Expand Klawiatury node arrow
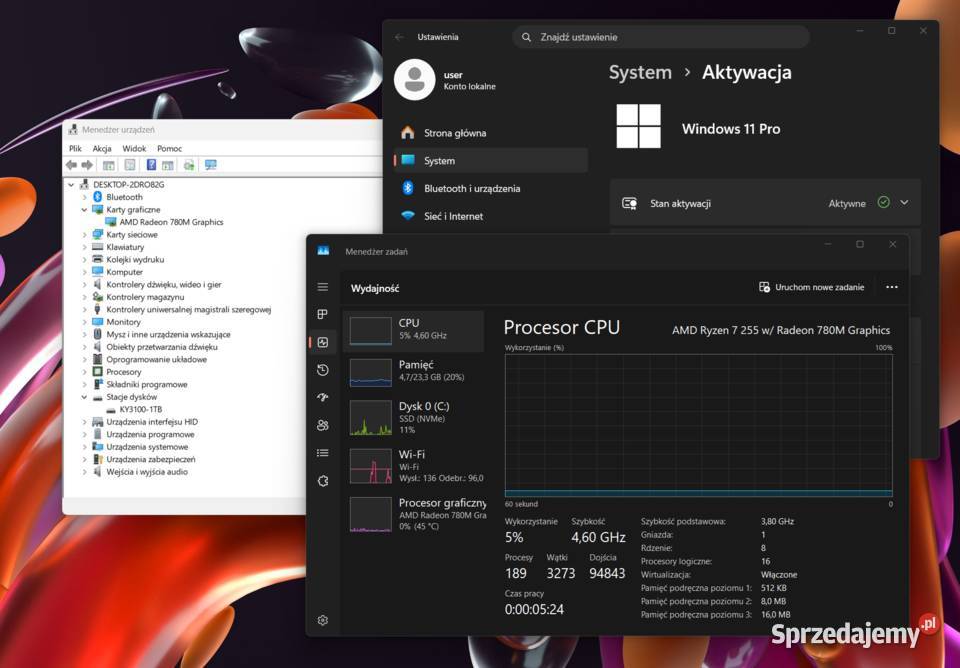960x668 pixels. tap(84, 247)
